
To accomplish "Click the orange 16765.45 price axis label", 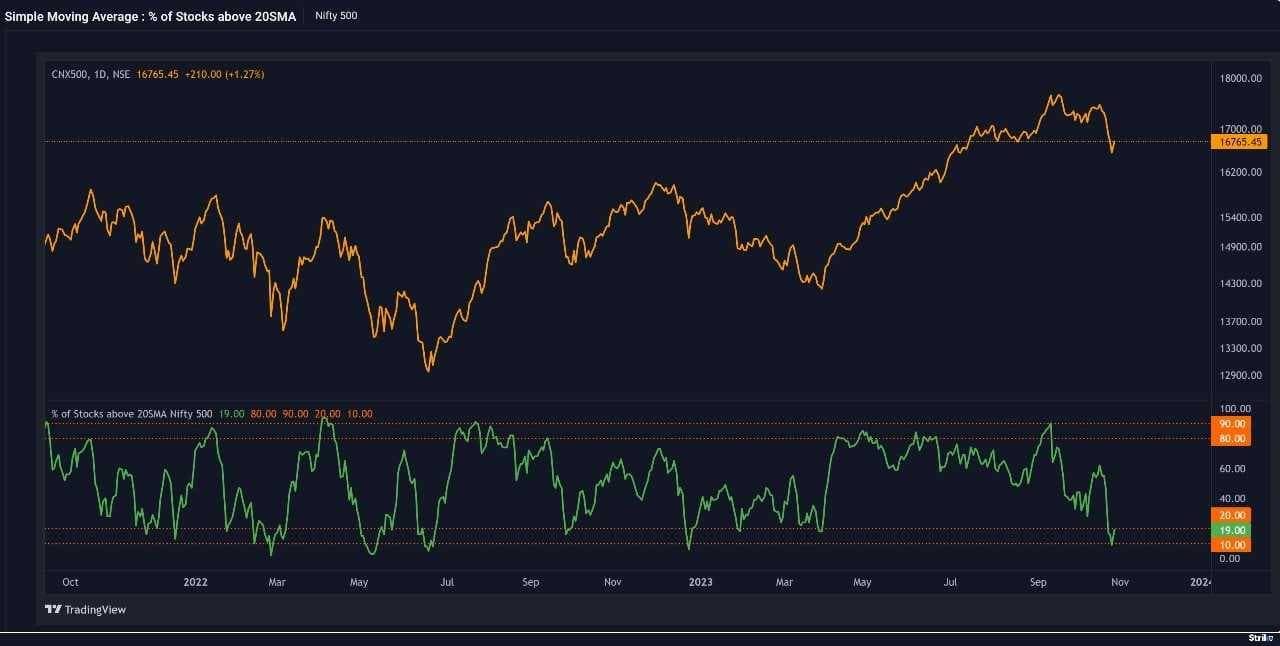I will 1239,142.
